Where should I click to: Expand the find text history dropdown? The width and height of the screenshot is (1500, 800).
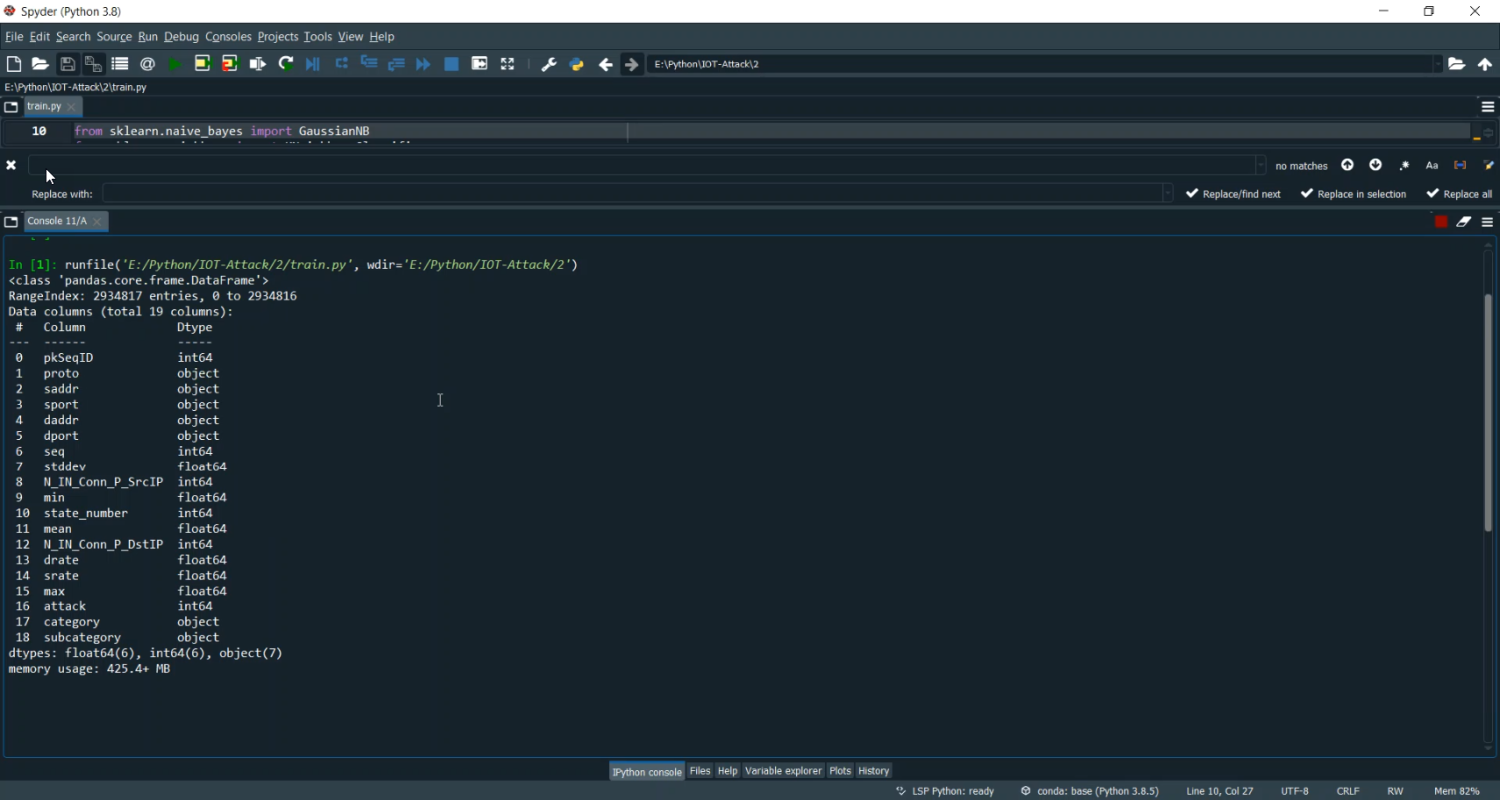(x=1260, y=166)
